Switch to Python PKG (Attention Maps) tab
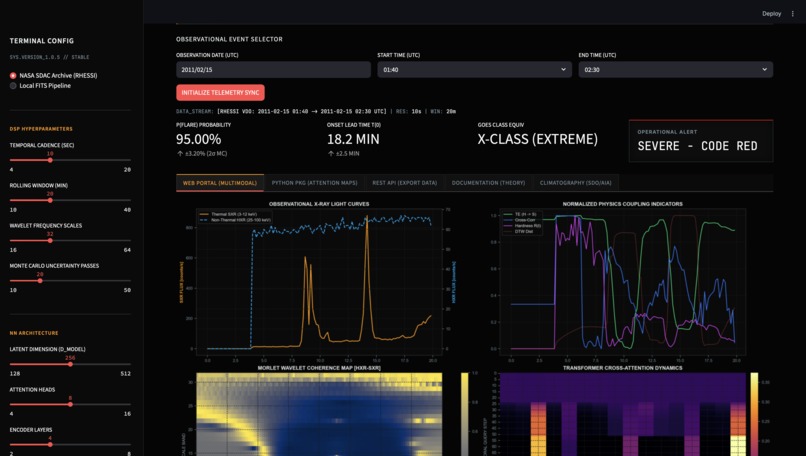Screen dimensions: 806x456 314,183
